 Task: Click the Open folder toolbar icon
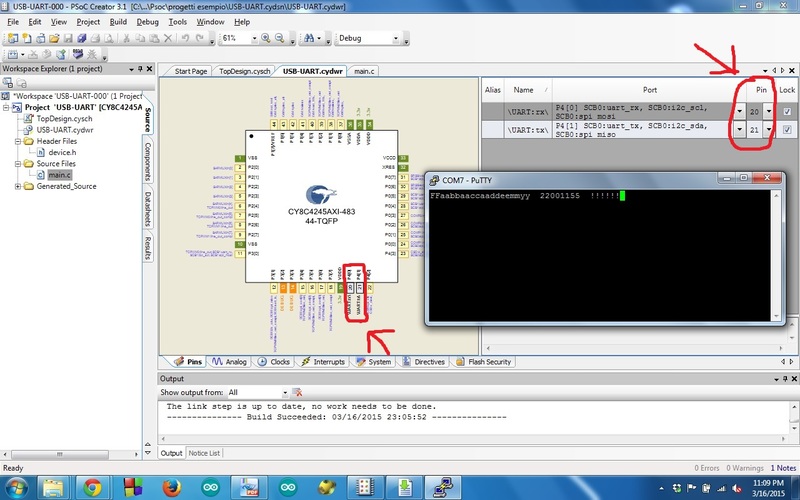click(x=54, y=38)
